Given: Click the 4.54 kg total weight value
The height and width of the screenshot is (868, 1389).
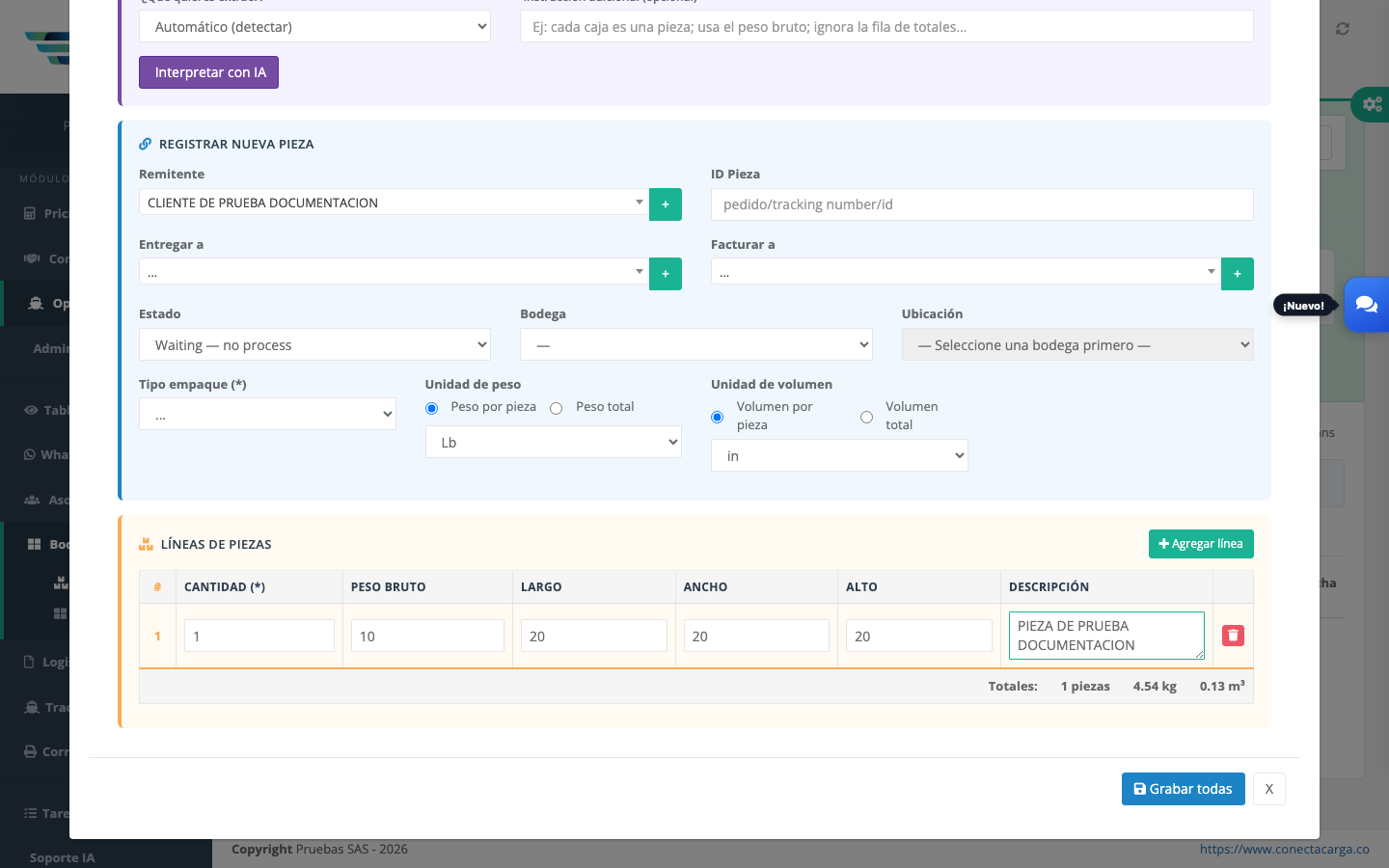Looking at the screenshot, I should point(1155,687).
